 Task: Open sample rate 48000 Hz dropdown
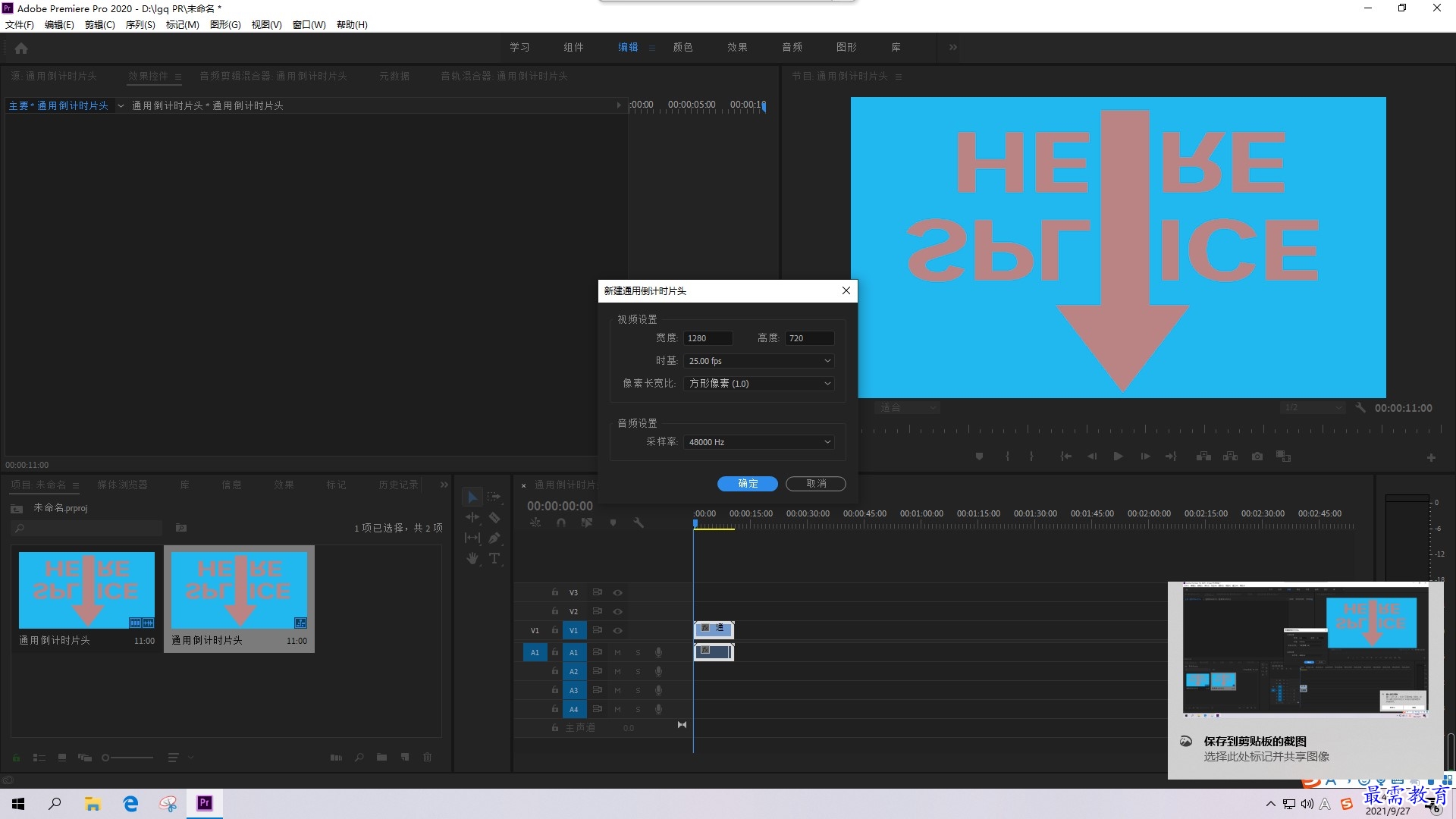click(x=759, y=442)
